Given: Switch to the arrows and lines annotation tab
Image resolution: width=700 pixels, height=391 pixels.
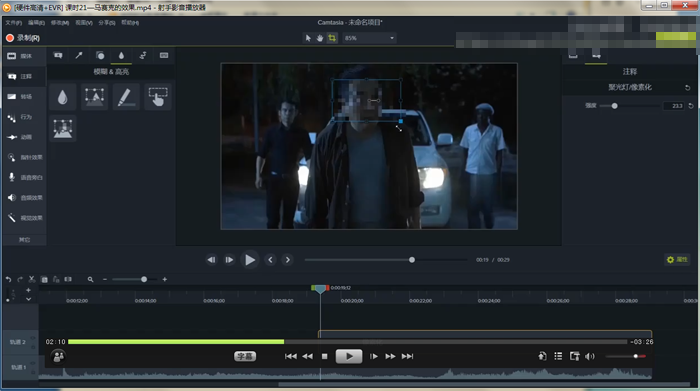Looking at the screenshot, I should 79,55.
